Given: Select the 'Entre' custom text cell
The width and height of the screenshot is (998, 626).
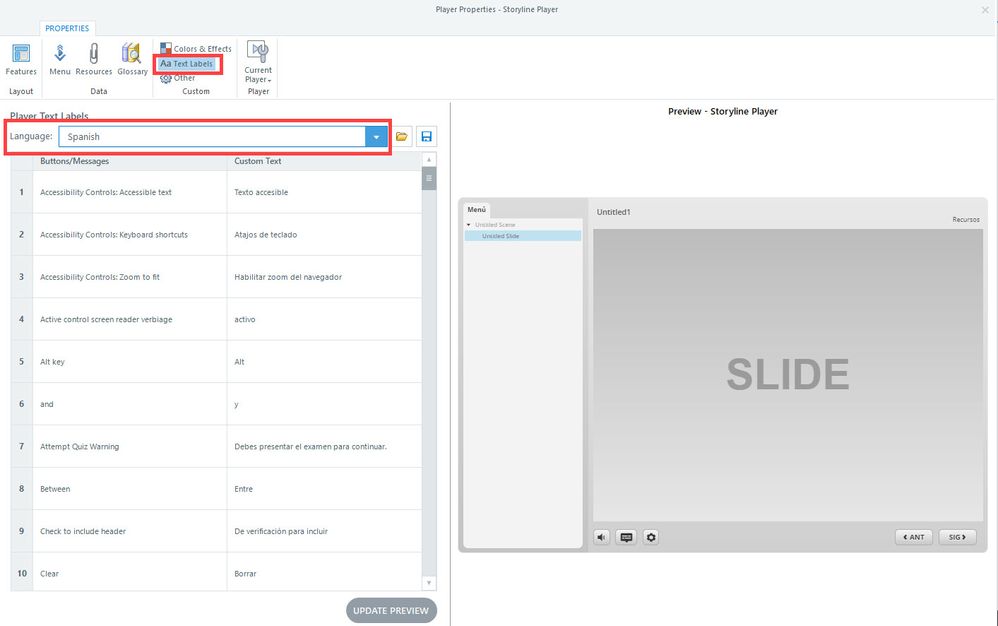Looking at the screenshot, I should coord(324,489).
